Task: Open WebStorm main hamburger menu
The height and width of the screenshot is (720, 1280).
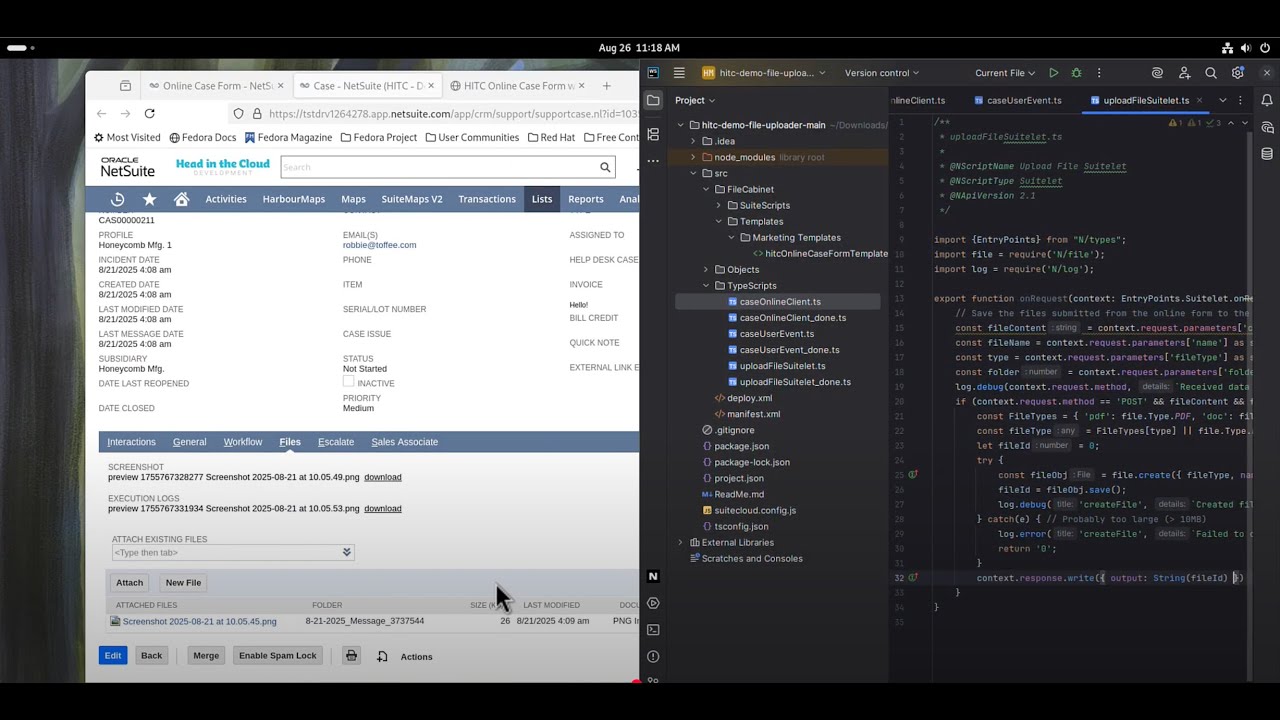Action: coord(679,73)
